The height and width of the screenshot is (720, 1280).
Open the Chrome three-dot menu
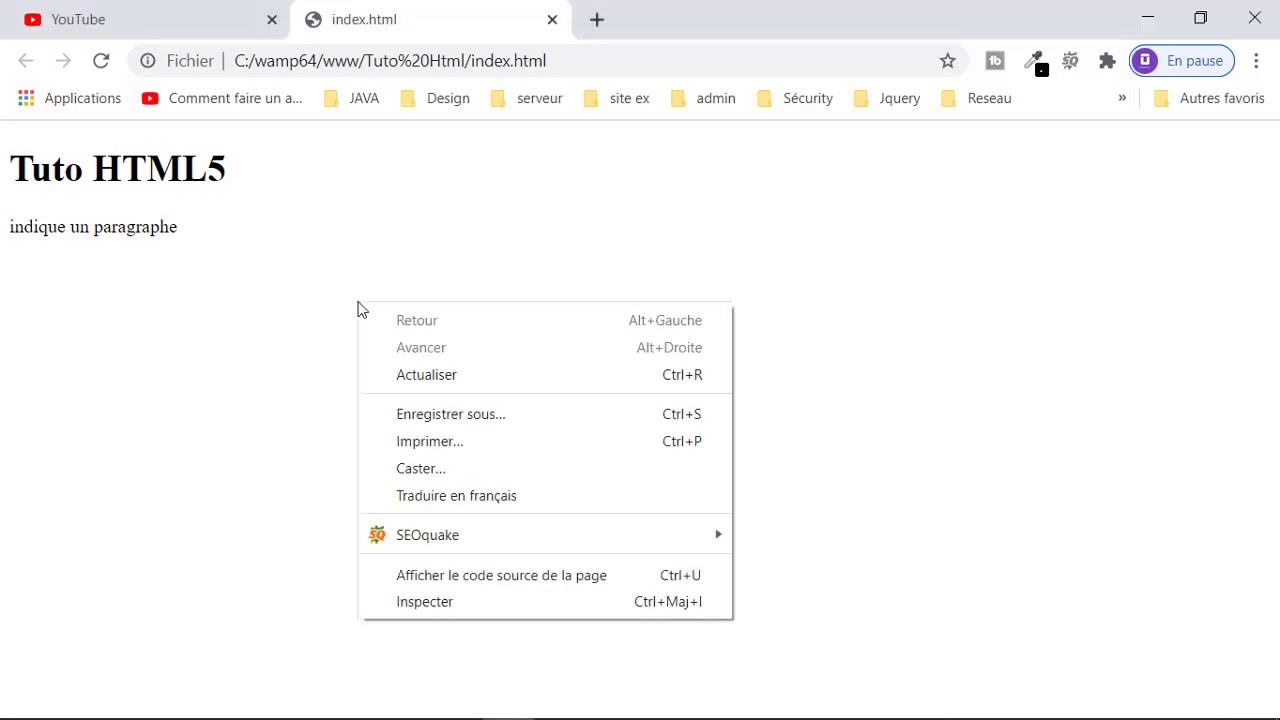(1256, 61)
